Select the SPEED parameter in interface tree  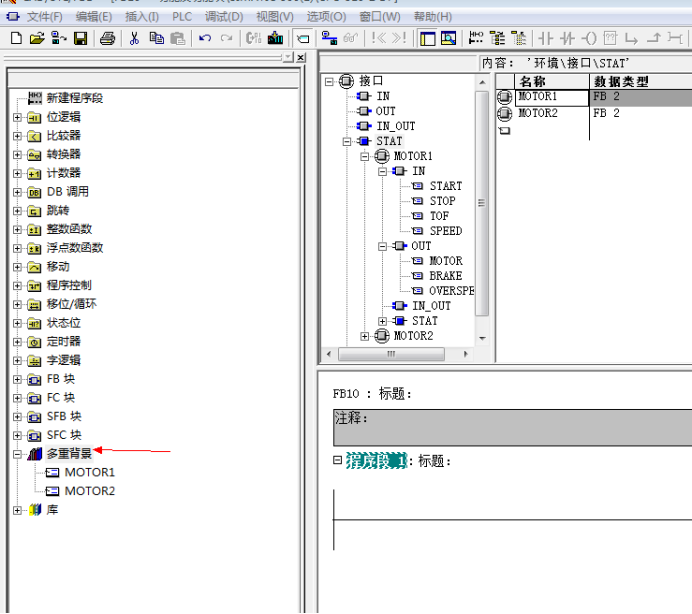pyautogui.click(x=445, y=231)
